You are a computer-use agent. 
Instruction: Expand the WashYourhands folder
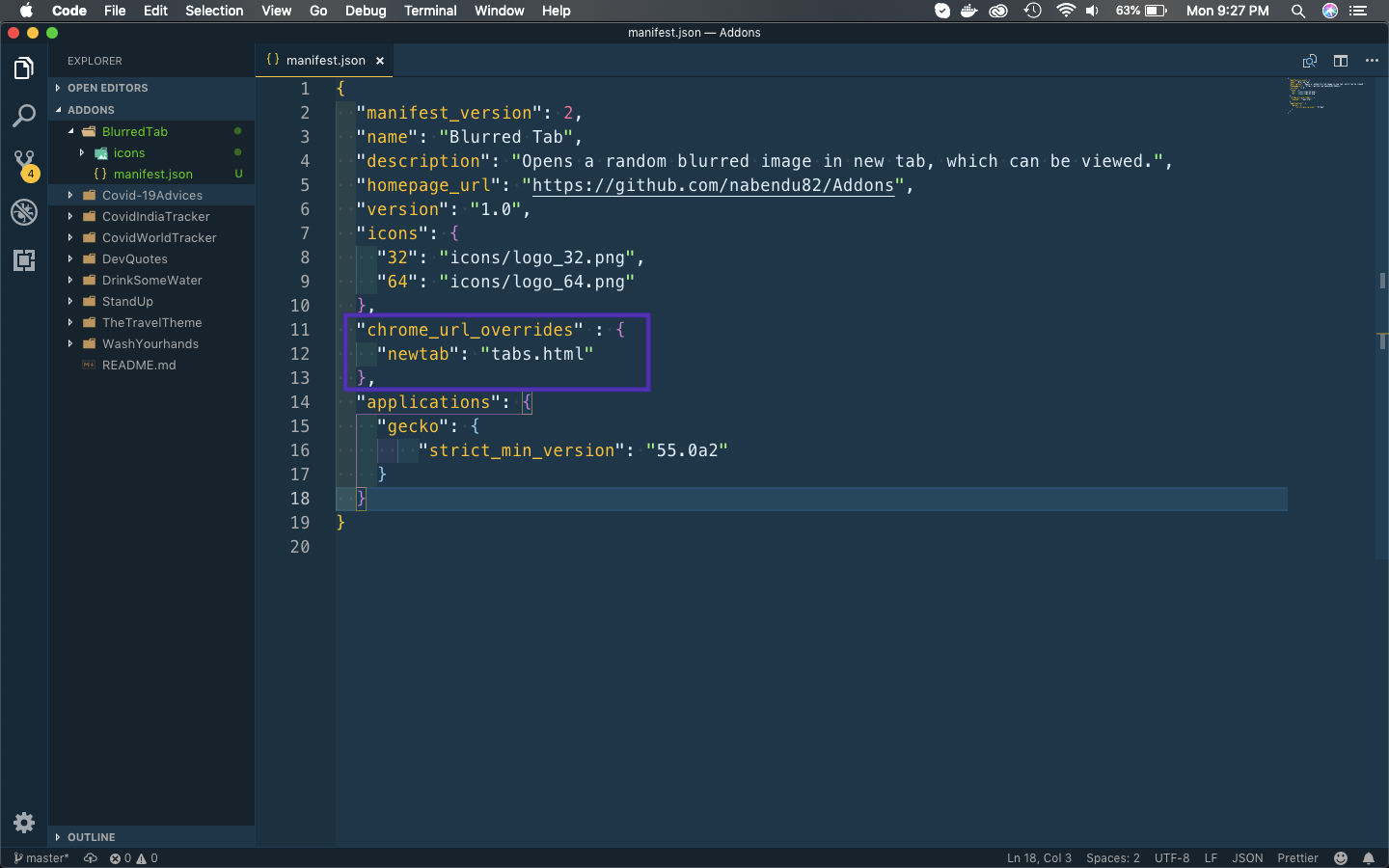(x=152, y=343)
